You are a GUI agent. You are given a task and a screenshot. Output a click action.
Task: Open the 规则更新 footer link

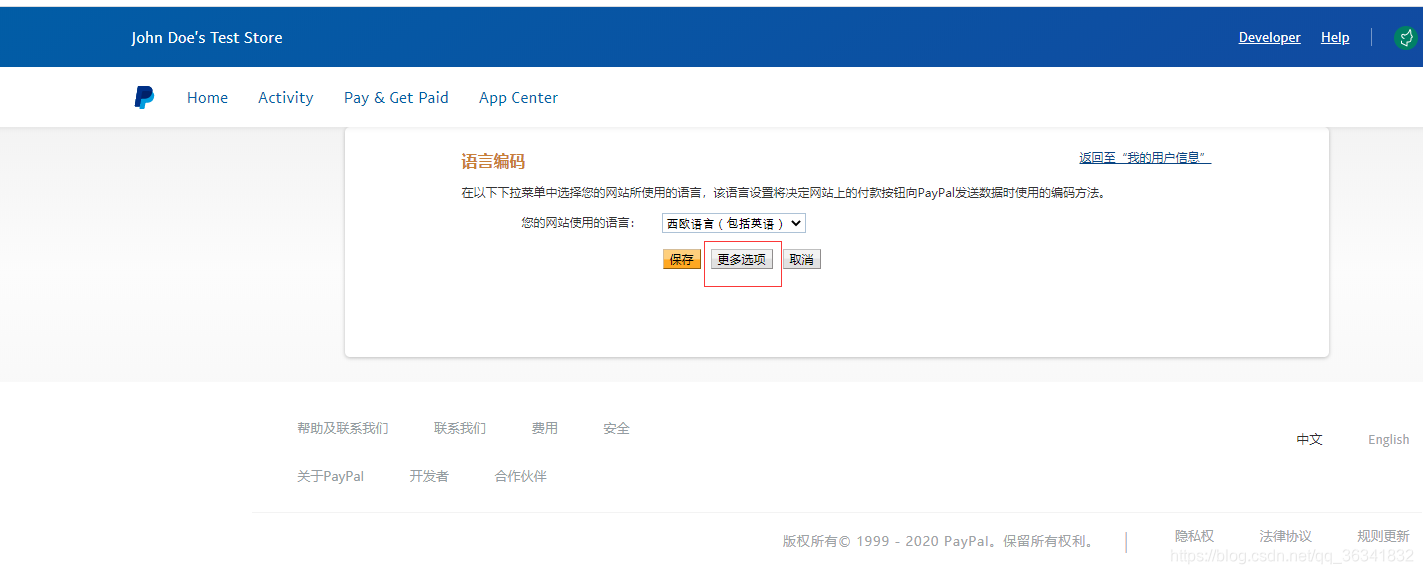tap(1383, 536)
